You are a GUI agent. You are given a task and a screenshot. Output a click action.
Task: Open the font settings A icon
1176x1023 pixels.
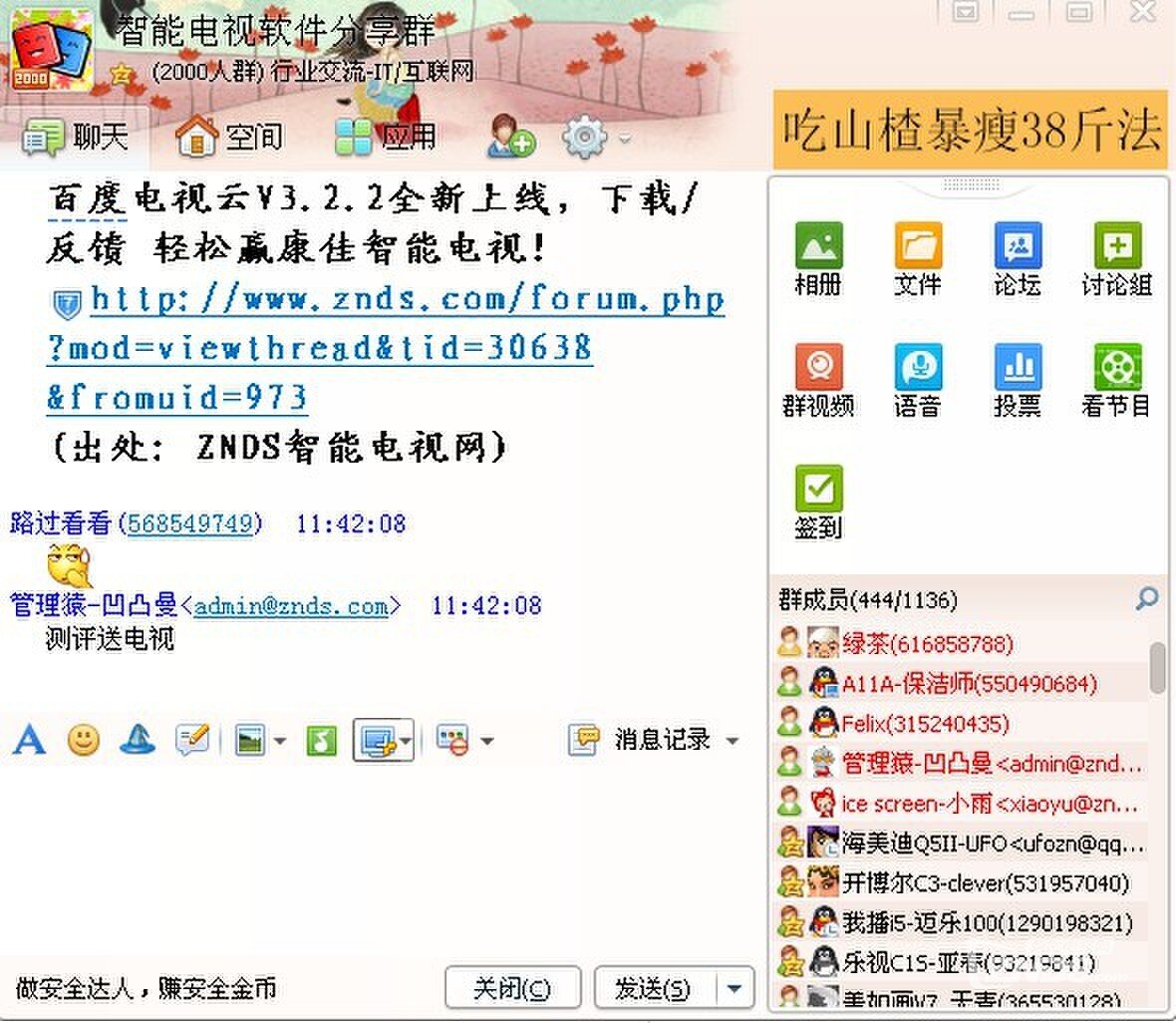pyautogui.click(x=29, y=740)
